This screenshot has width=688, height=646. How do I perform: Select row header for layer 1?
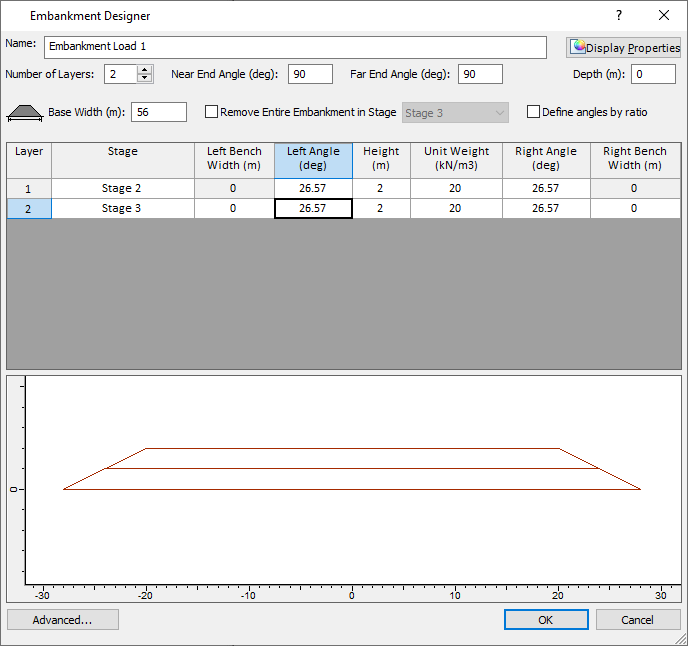tap(29, 188)
